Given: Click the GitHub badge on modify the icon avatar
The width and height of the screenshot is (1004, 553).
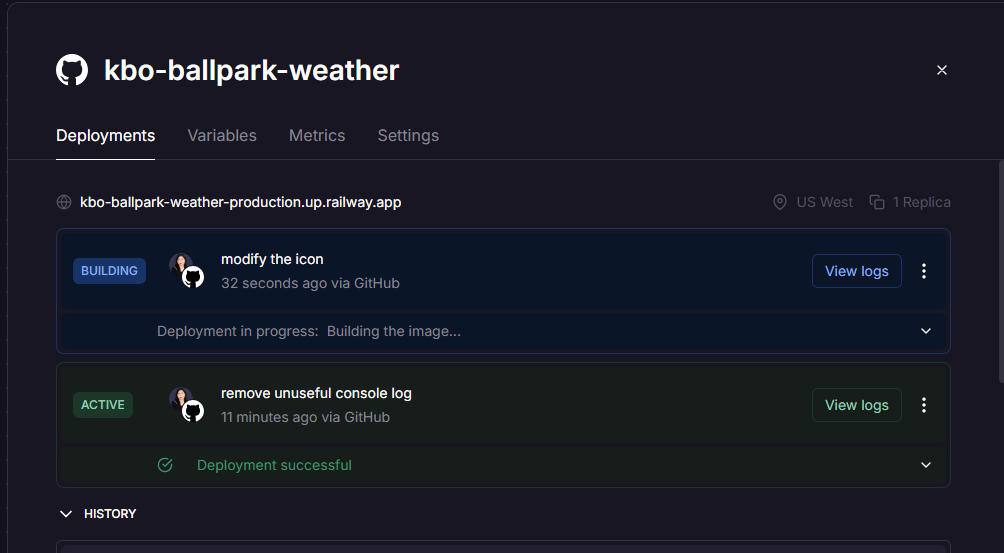Looking at the screenshot, I should [x=193, y=277].
